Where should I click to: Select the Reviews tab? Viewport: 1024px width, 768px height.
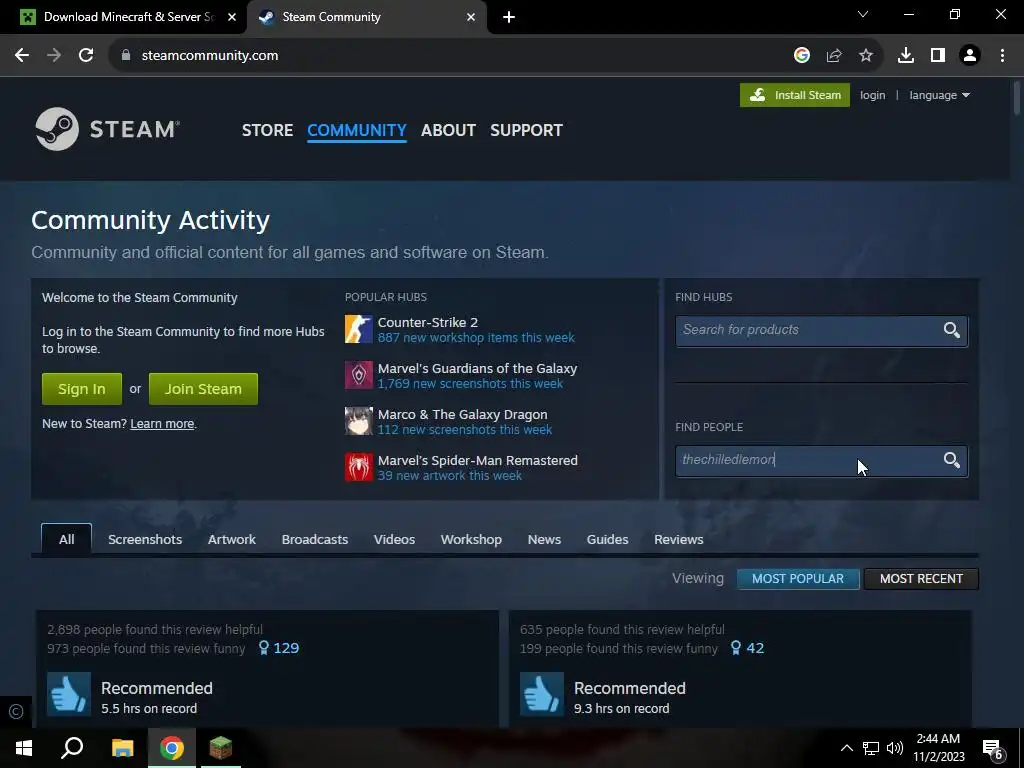679,539
